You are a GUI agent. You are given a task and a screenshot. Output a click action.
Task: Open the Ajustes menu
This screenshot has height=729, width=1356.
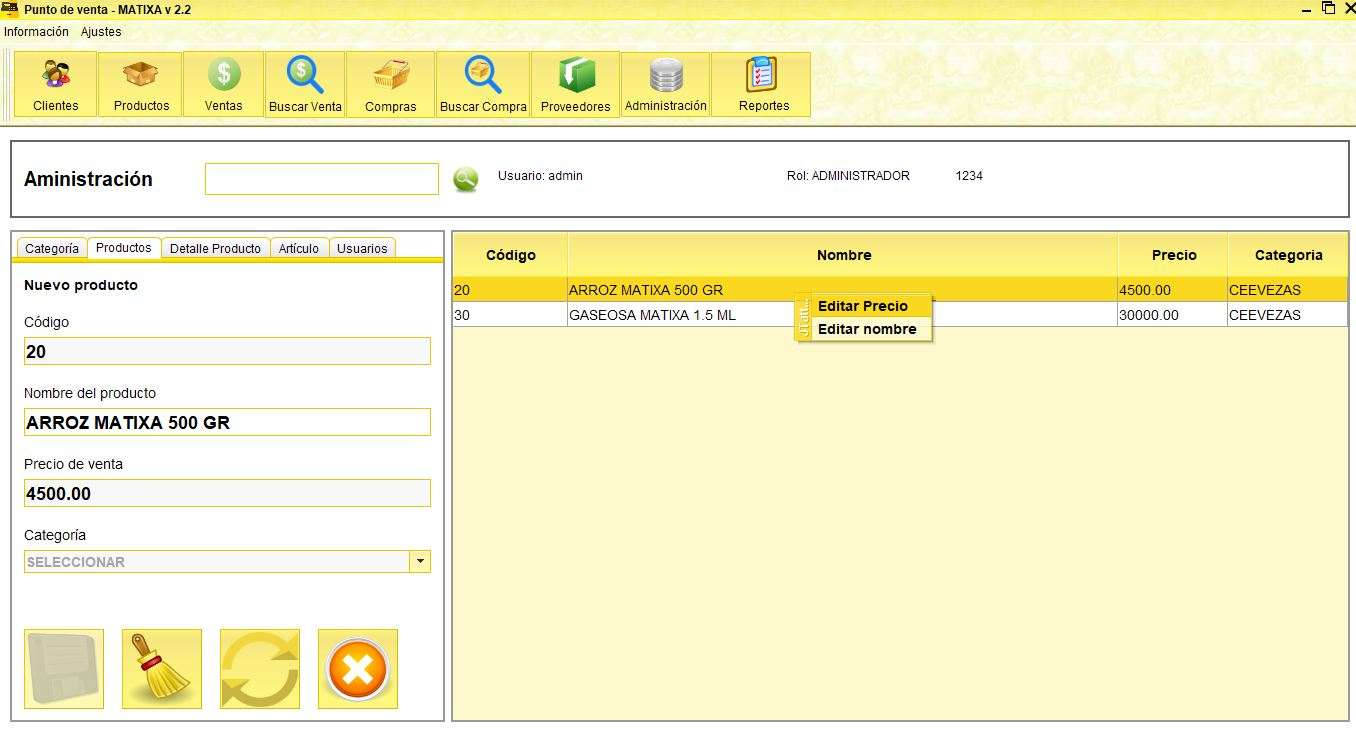101,32
